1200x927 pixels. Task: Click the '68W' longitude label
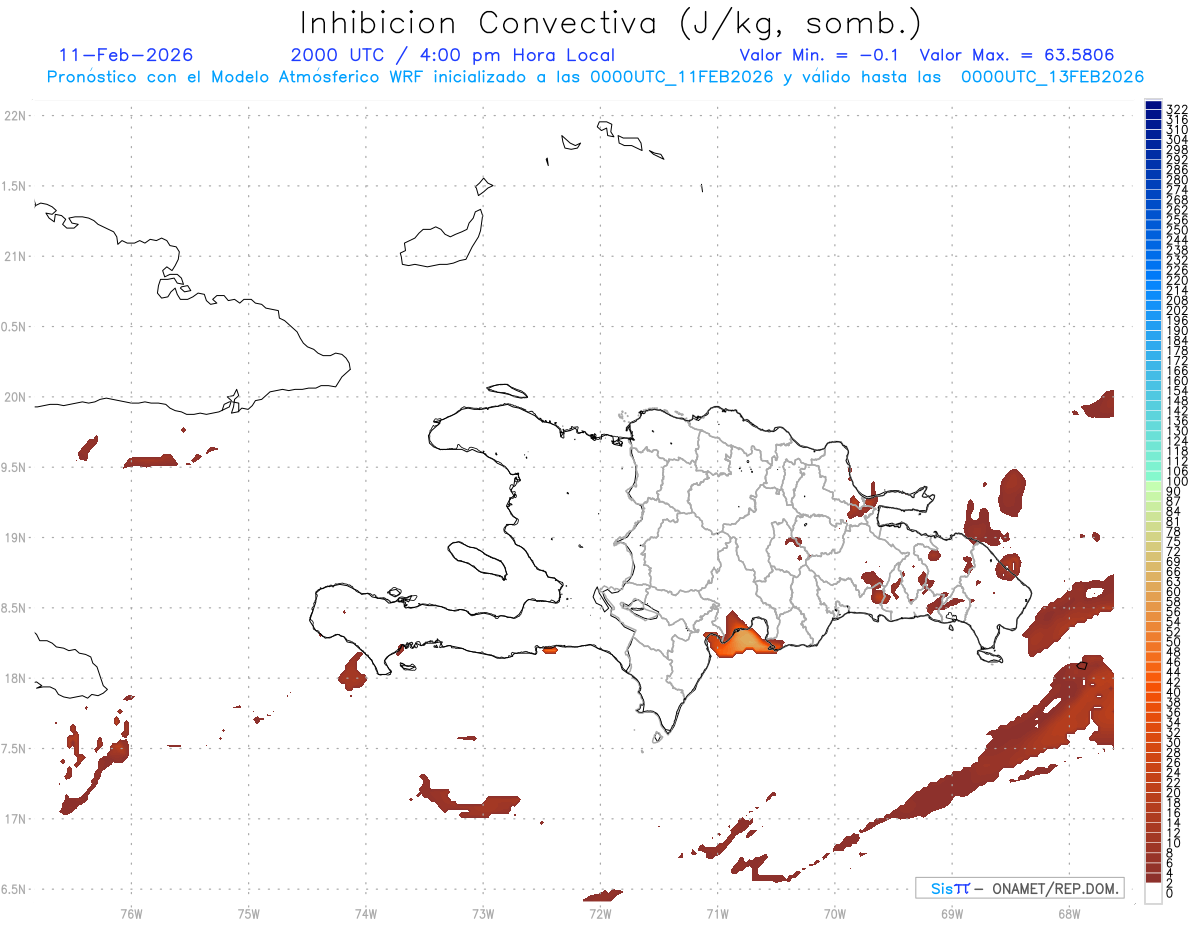1068,912
